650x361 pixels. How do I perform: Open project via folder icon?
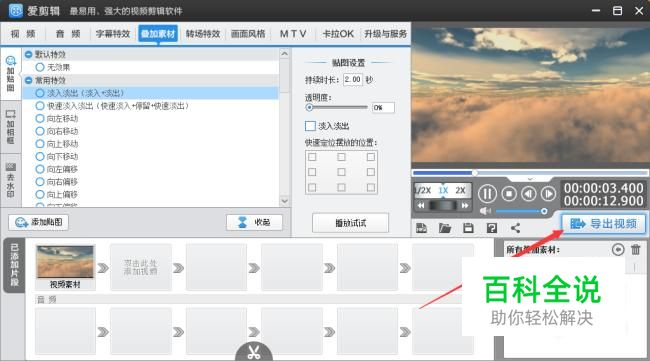point(445,228)
